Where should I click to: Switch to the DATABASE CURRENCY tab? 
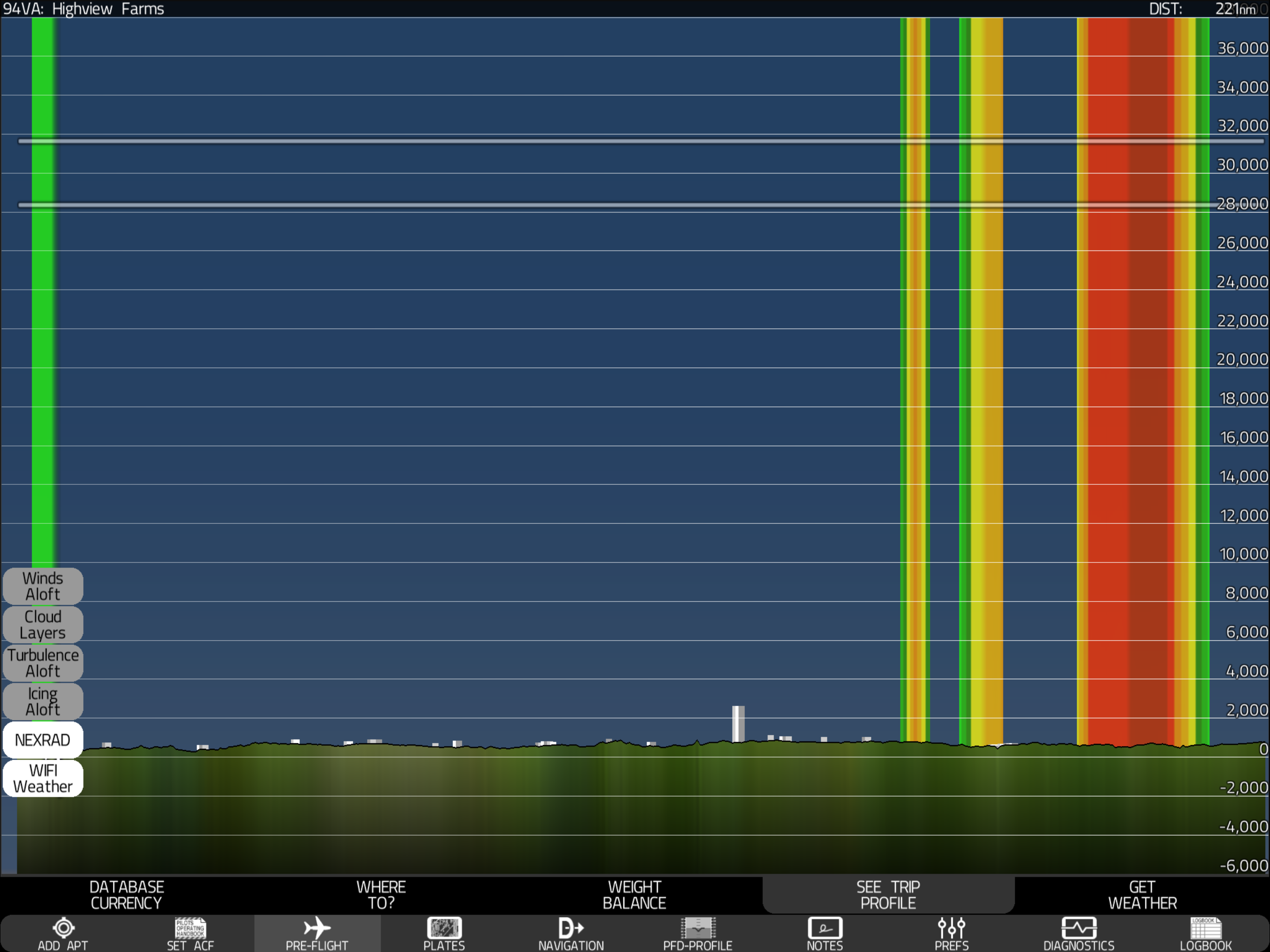[x=126, y=895]
